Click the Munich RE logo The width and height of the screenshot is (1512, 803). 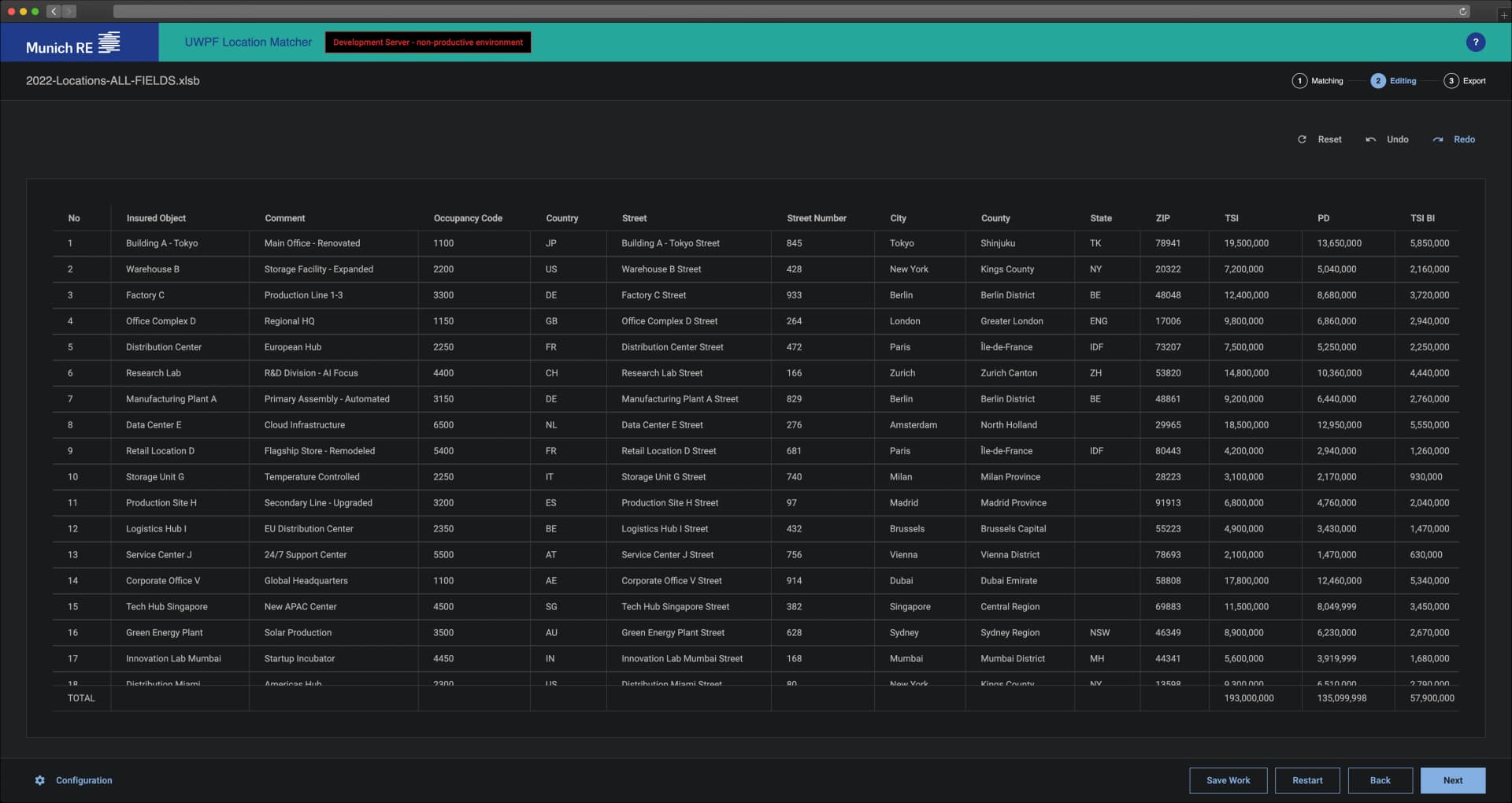(73, 43)
